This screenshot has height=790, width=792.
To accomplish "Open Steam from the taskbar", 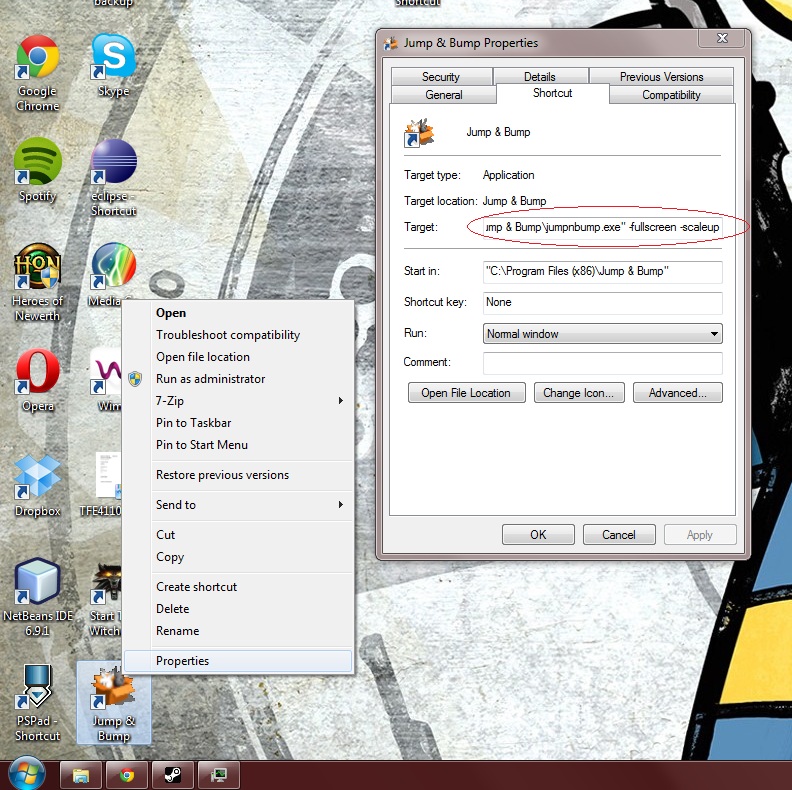I will pos(173,775).
